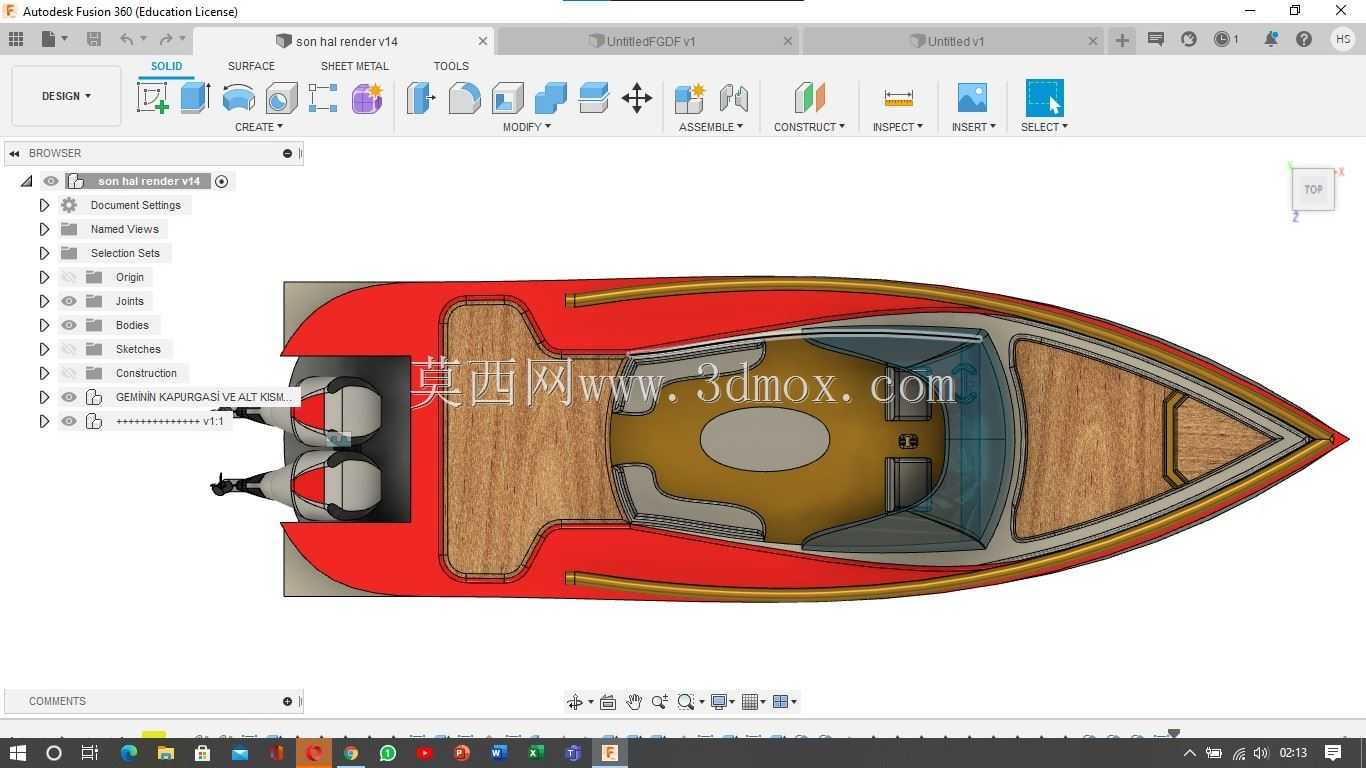Select the Measure tool
The width and height of the screenshot is (1366, 768).
coord(898,98)
